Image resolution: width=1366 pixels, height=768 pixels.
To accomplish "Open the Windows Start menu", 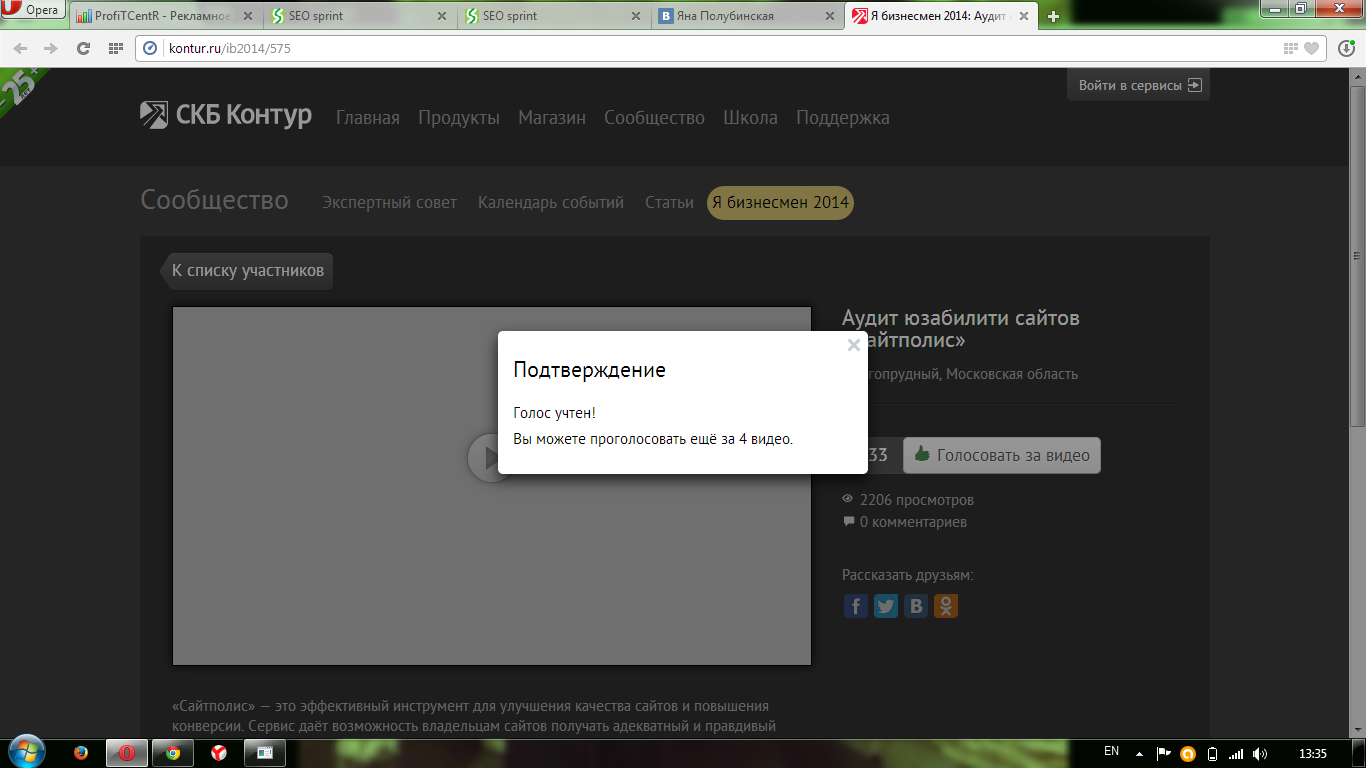I will tap(25, 752).
